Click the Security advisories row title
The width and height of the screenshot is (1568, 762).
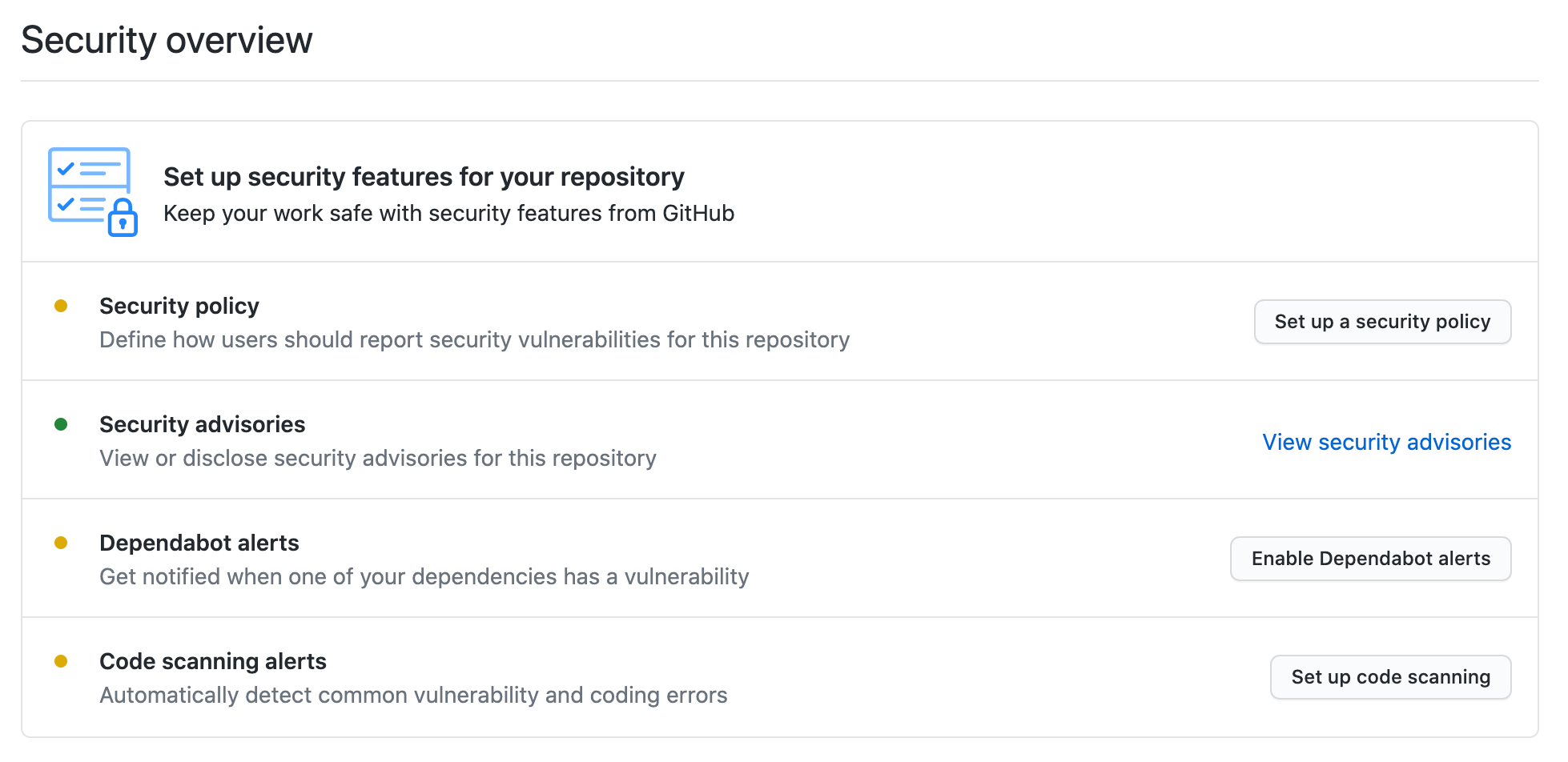202,424
